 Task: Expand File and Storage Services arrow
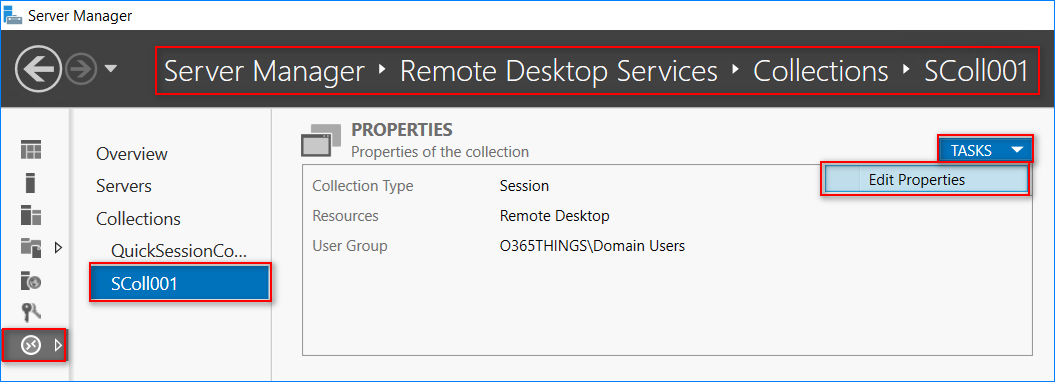pos(58,247)
